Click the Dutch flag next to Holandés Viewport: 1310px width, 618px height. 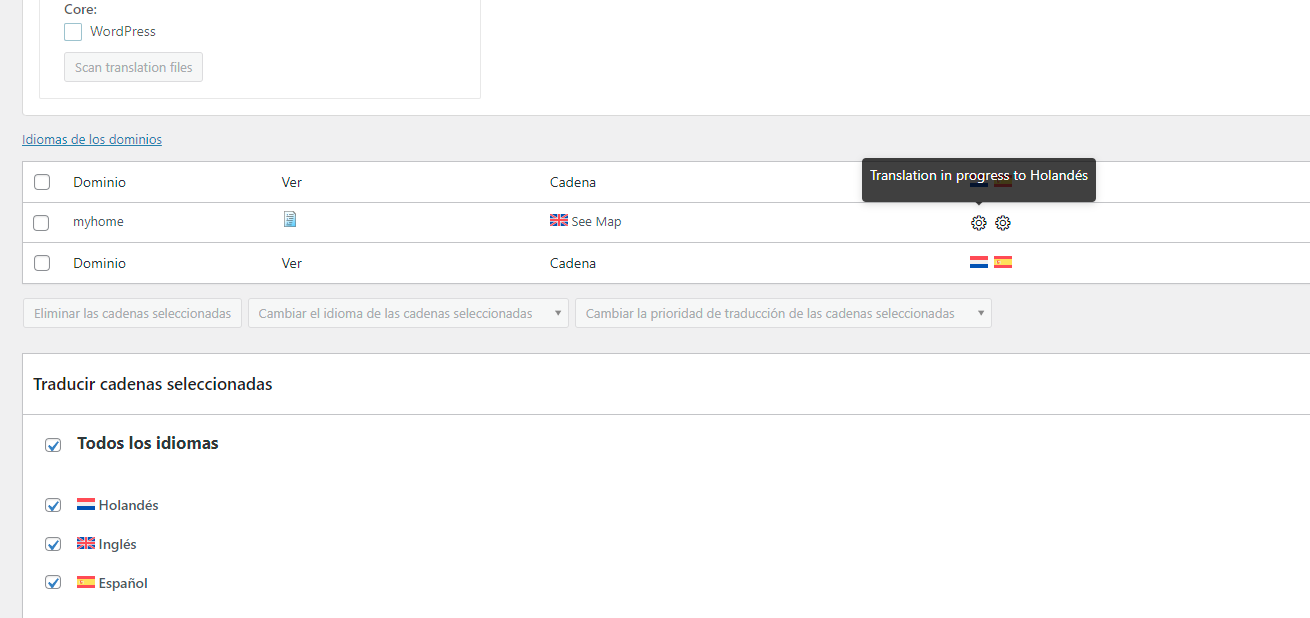tap(86, 505)
